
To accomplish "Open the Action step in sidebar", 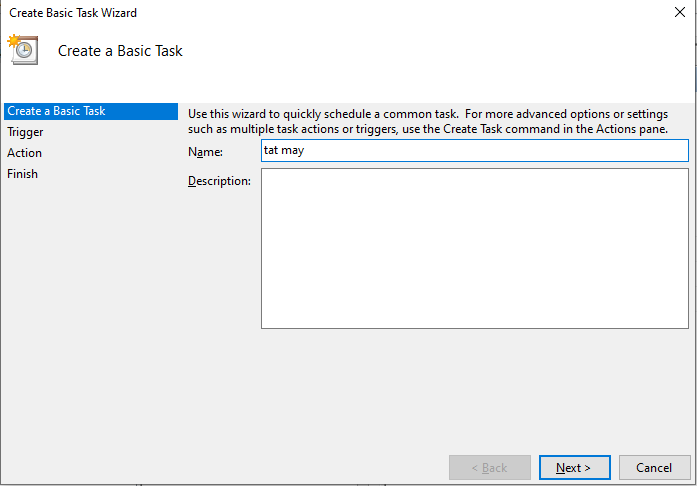I will click(24, 153).
